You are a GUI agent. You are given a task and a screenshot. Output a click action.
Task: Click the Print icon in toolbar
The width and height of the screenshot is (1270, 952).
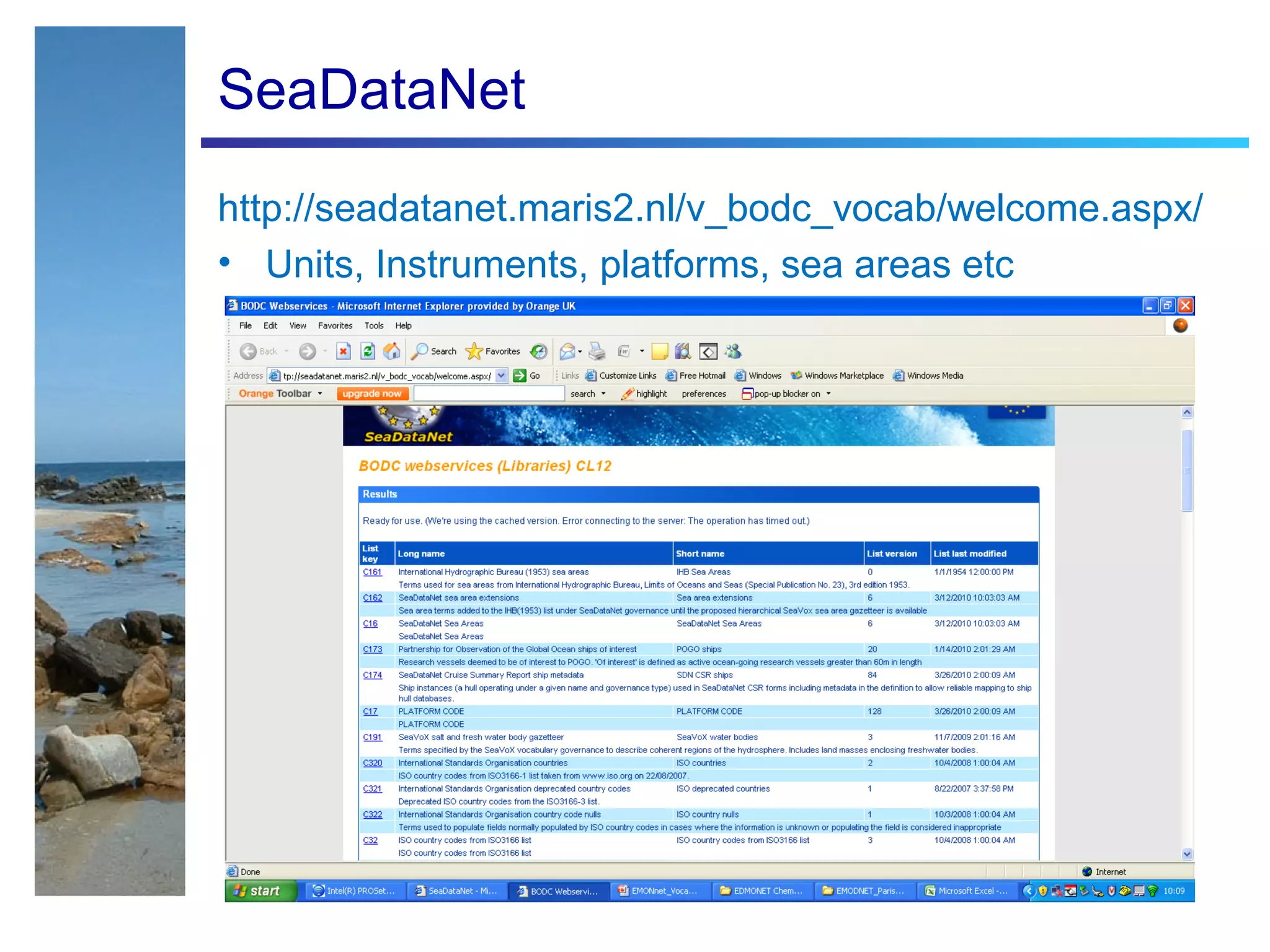pyautogui.click(x=597, y=351)
